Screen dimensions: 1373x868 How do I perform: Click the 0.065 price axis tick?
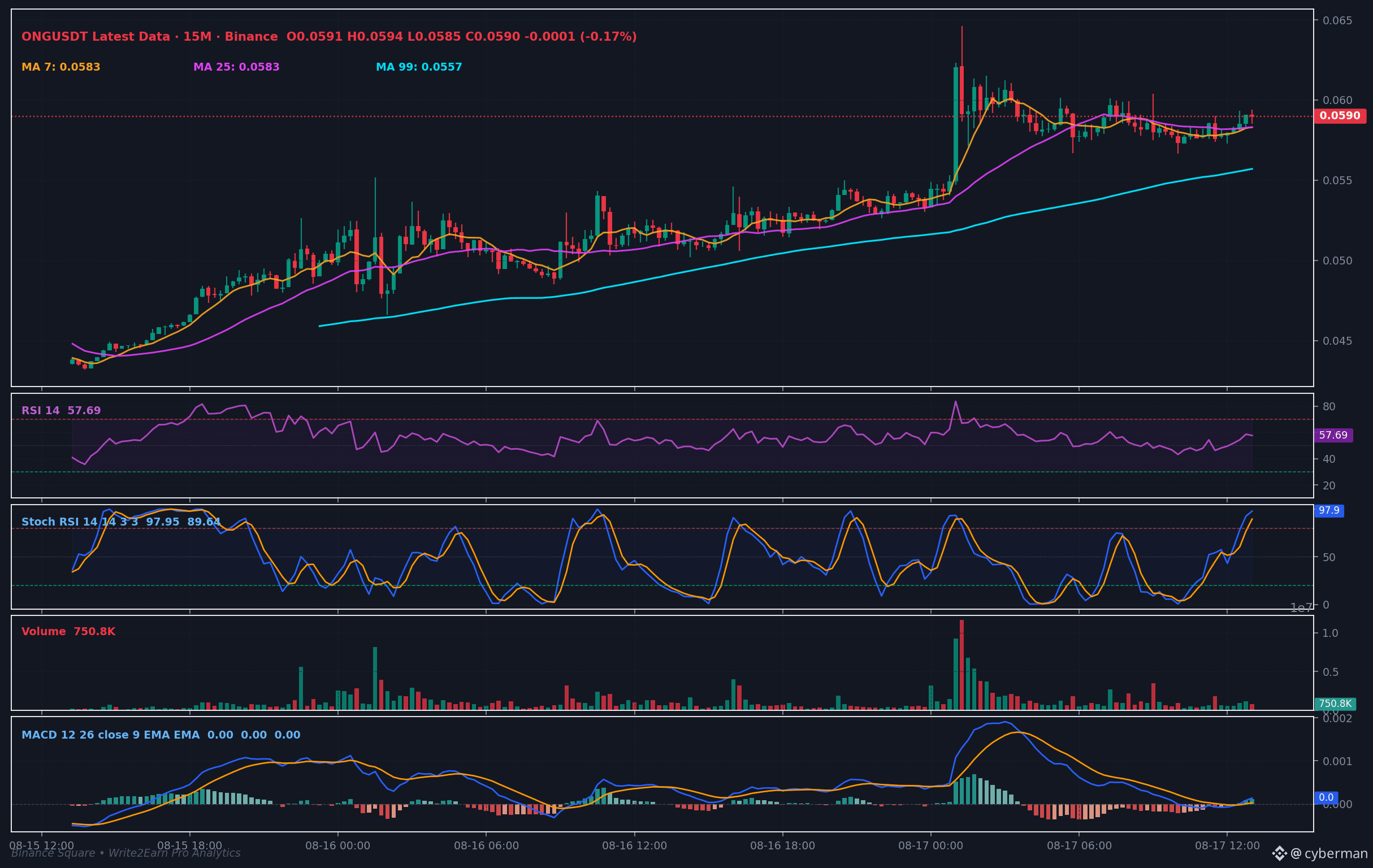click(x=1337, y=20)
